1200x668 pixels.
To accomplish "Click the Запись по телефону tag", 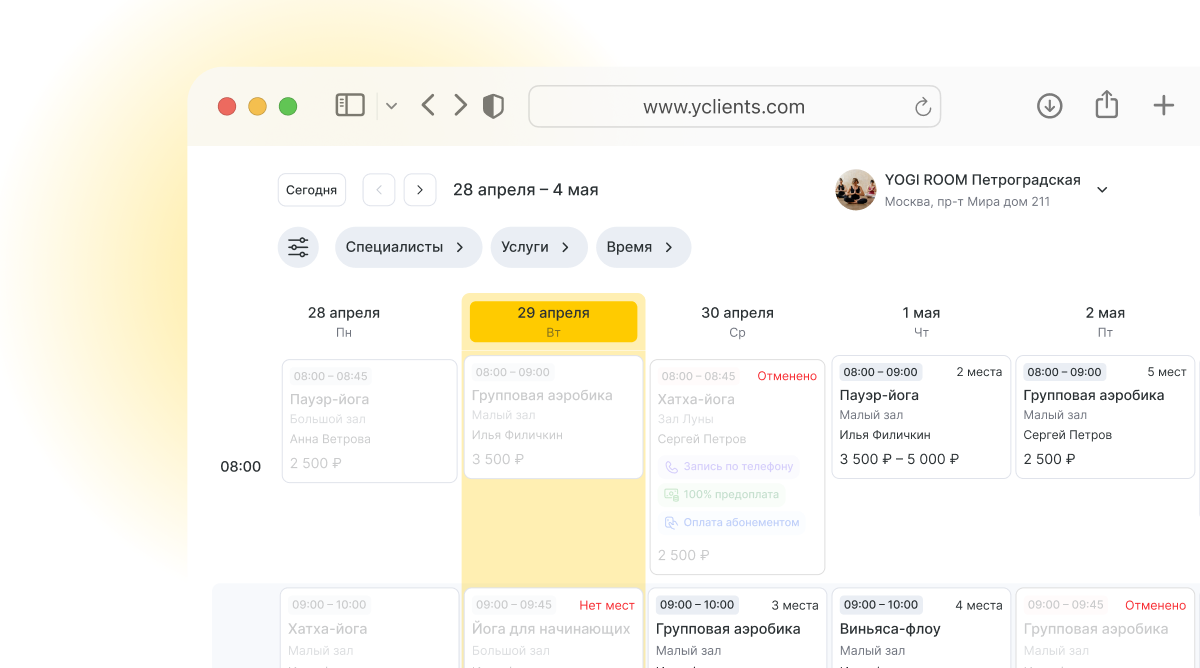I will click(729, 466).
